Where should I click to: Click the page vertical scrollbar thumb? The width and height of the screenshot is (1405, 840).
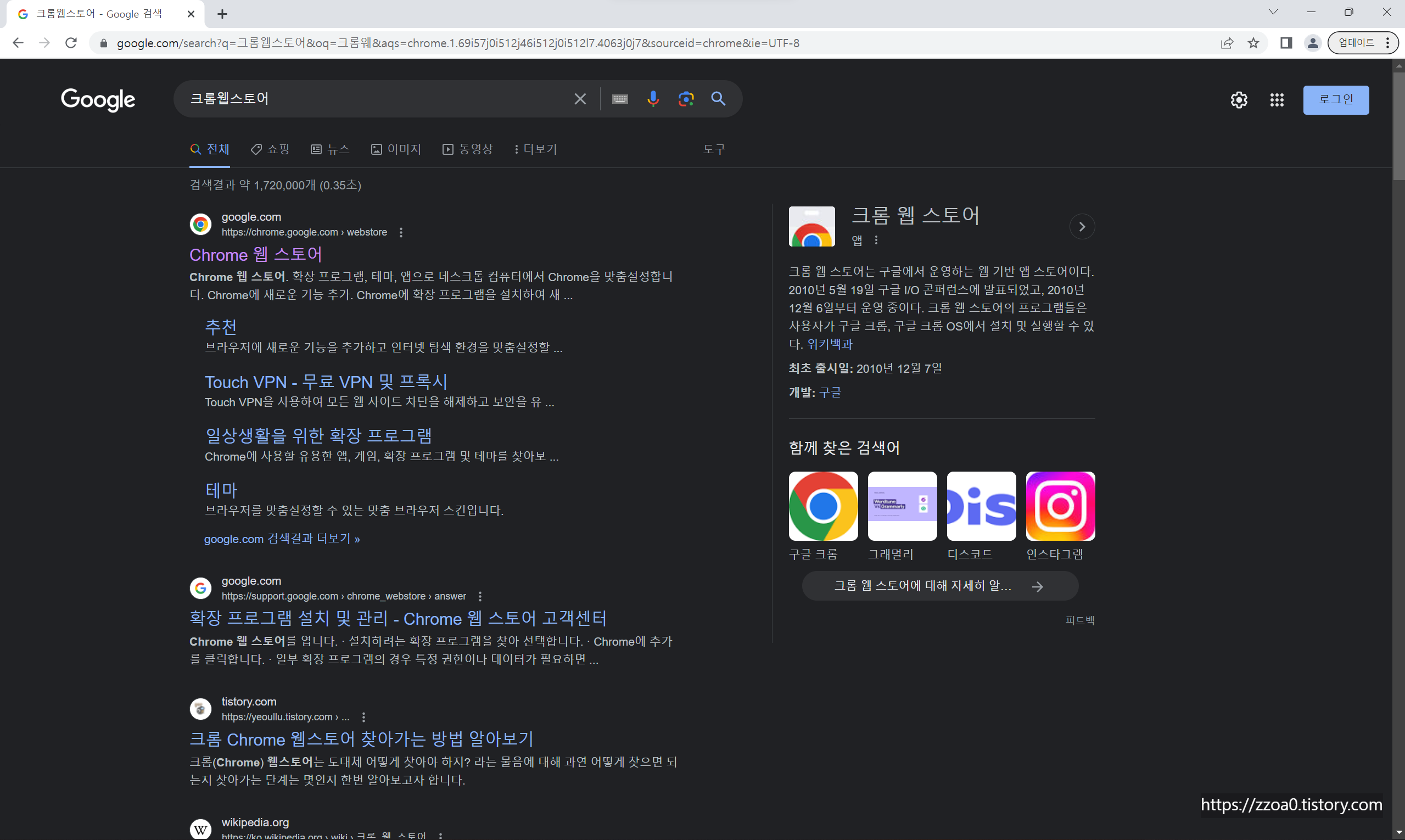tap(1399, 126)
